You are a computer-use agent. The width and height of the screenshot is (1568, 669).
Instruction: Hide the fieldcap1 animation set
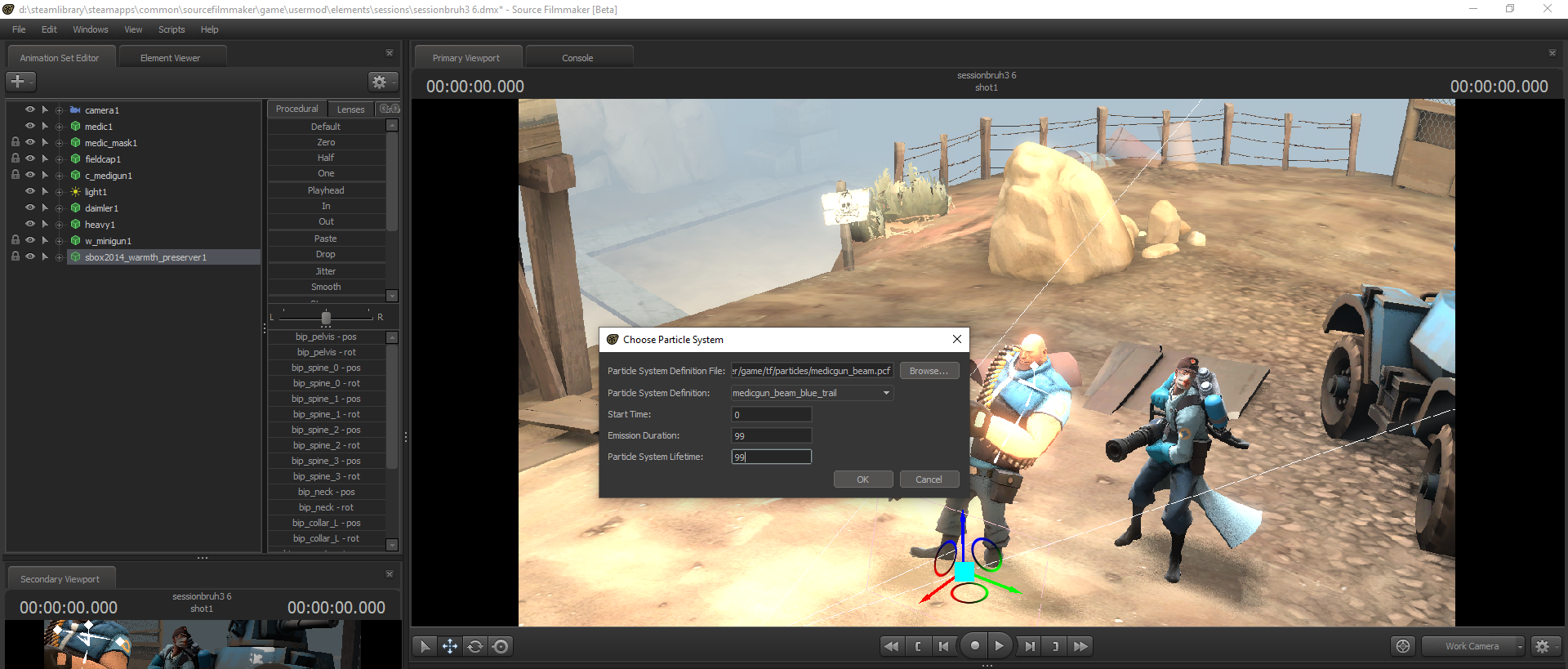[x=30, y=158]
